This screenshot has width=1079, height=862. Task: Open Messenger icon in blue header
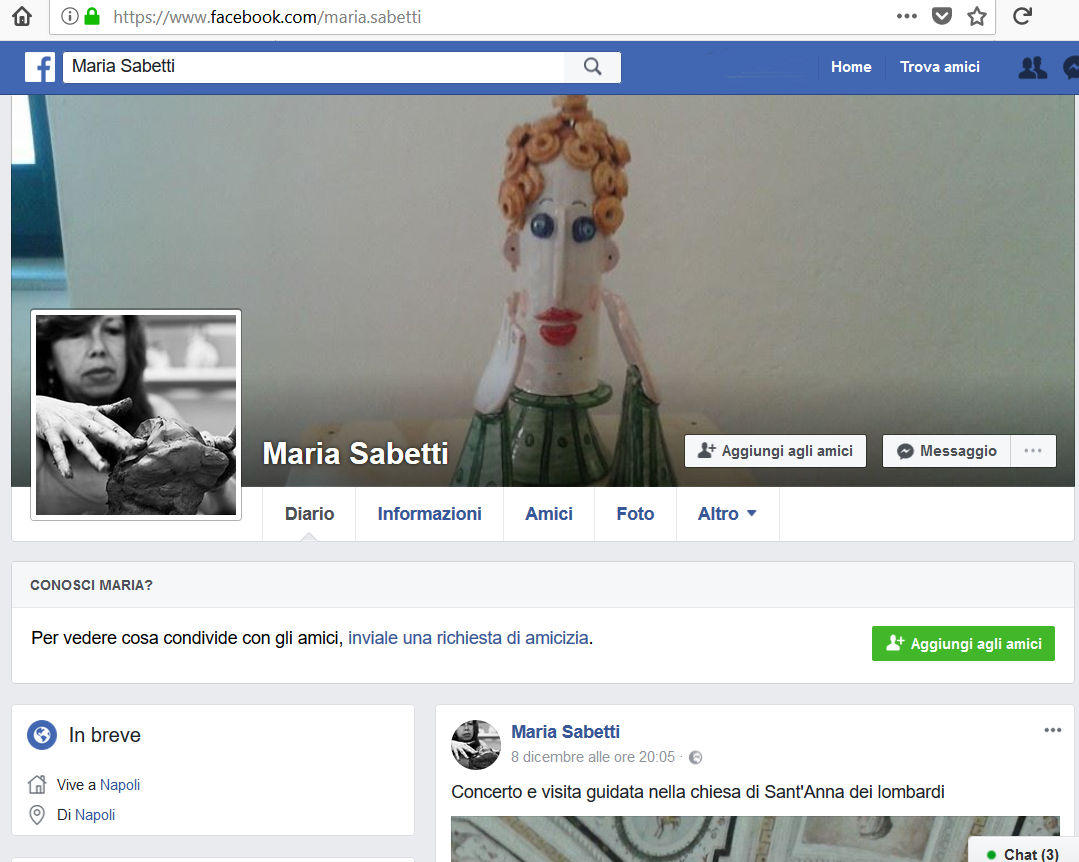1071,67
